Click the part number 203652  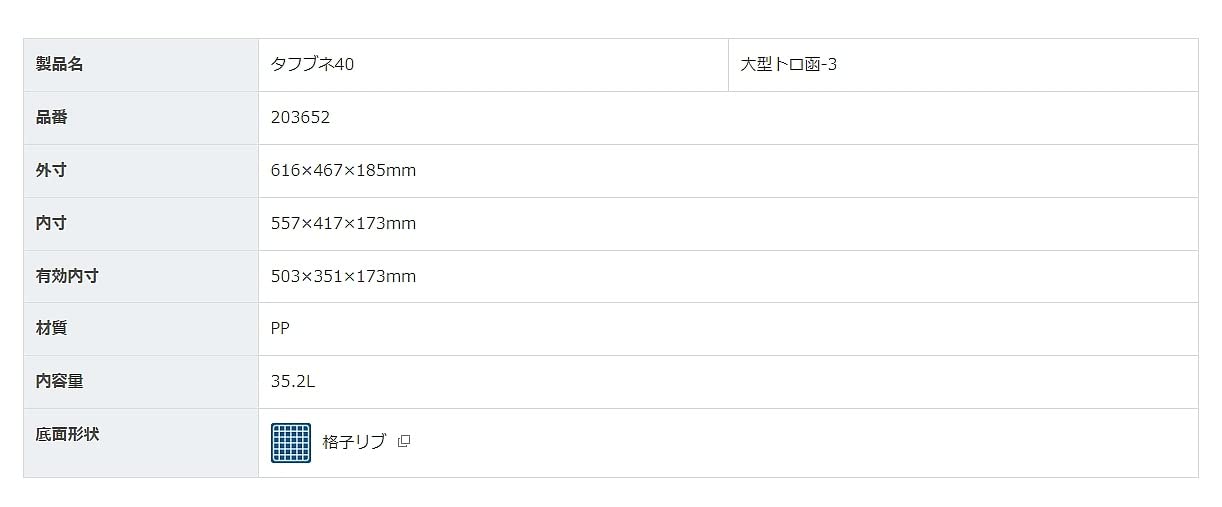click(300, 118)
